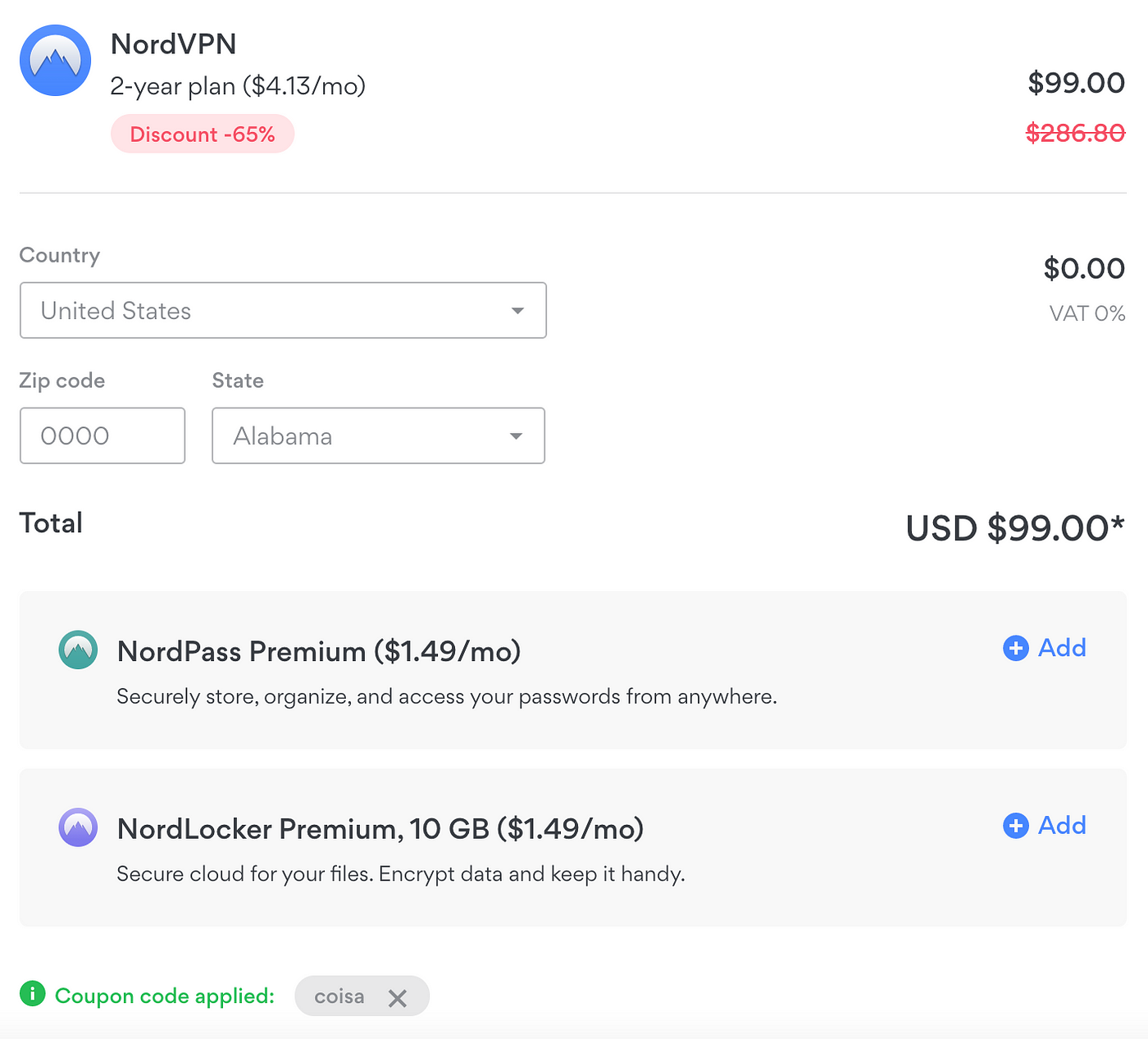Click the State dropdown caret
Image resolution: width=1148 pixels, height=1039 pixels.
click(516, 436)
